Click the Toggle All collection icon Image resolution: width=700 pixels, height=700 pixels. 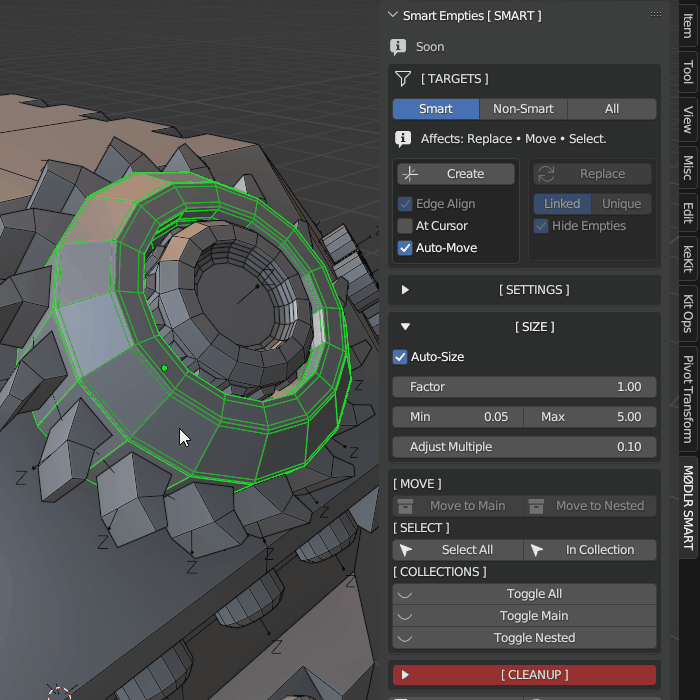(x=406, y=594)
